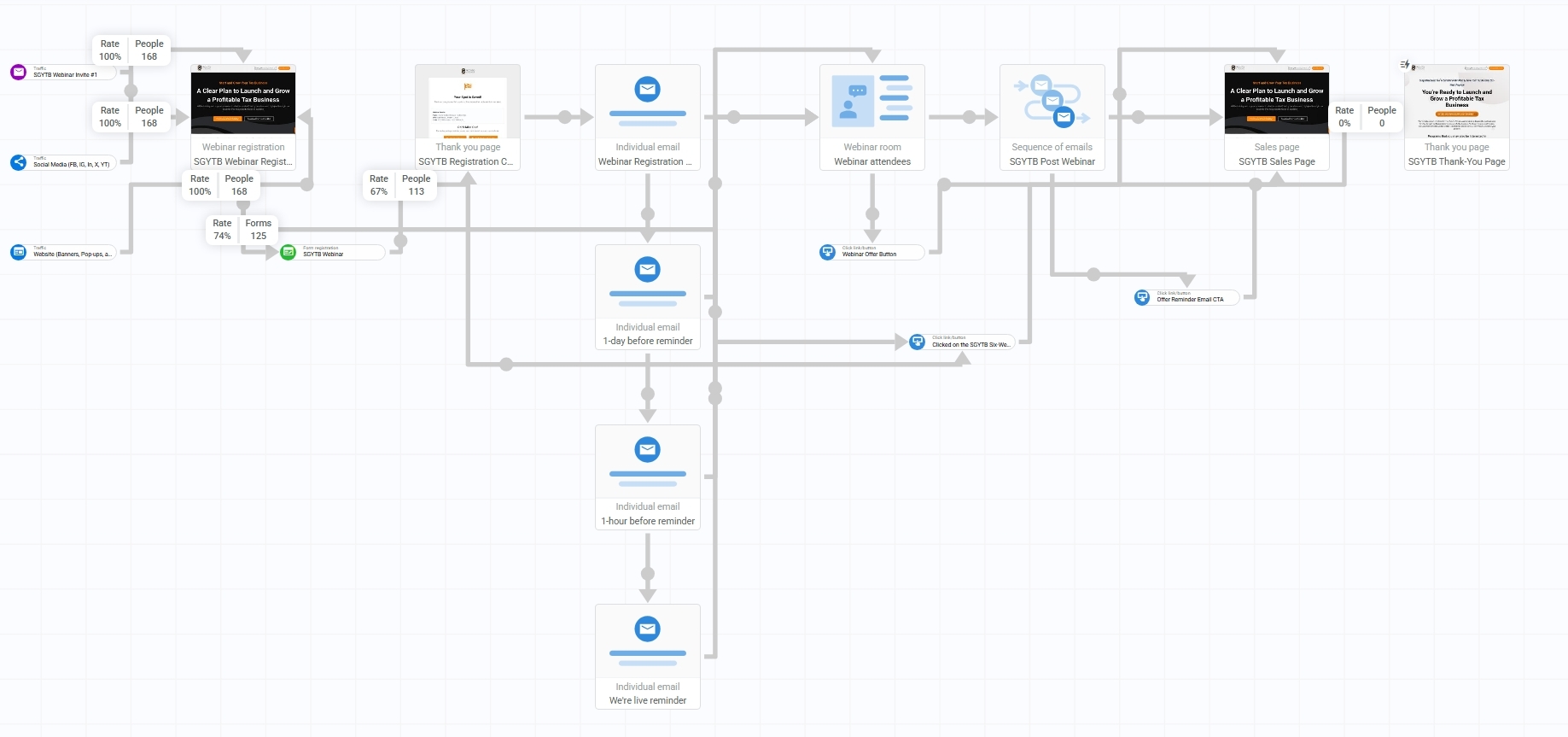Click the lightning automation icon on the SGYTB Thank-You Page
1568x737 pixels.
[x=1405, y=65]
